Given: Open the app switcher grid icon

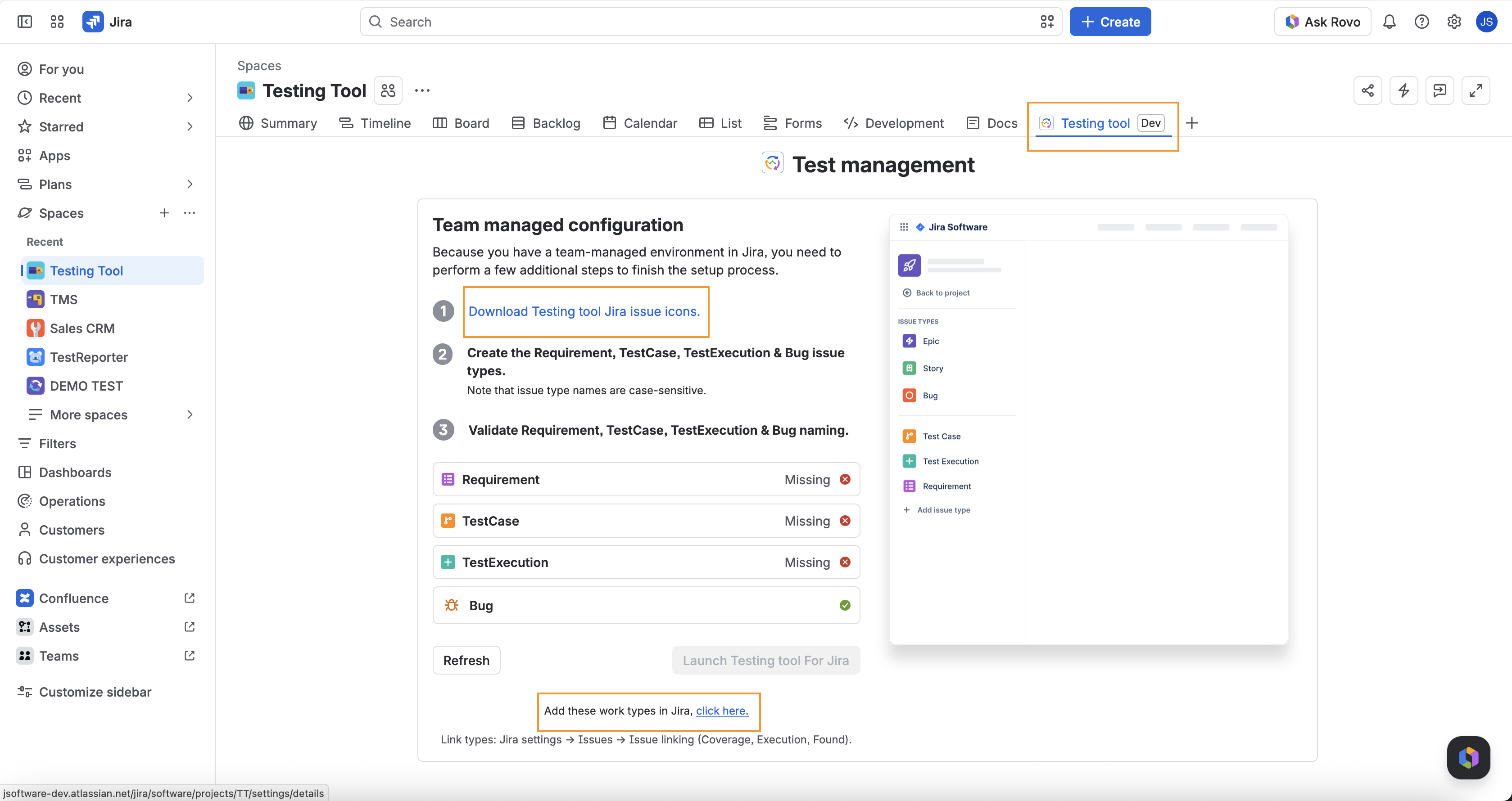Looking at the screenshot, I should [57, 22].
